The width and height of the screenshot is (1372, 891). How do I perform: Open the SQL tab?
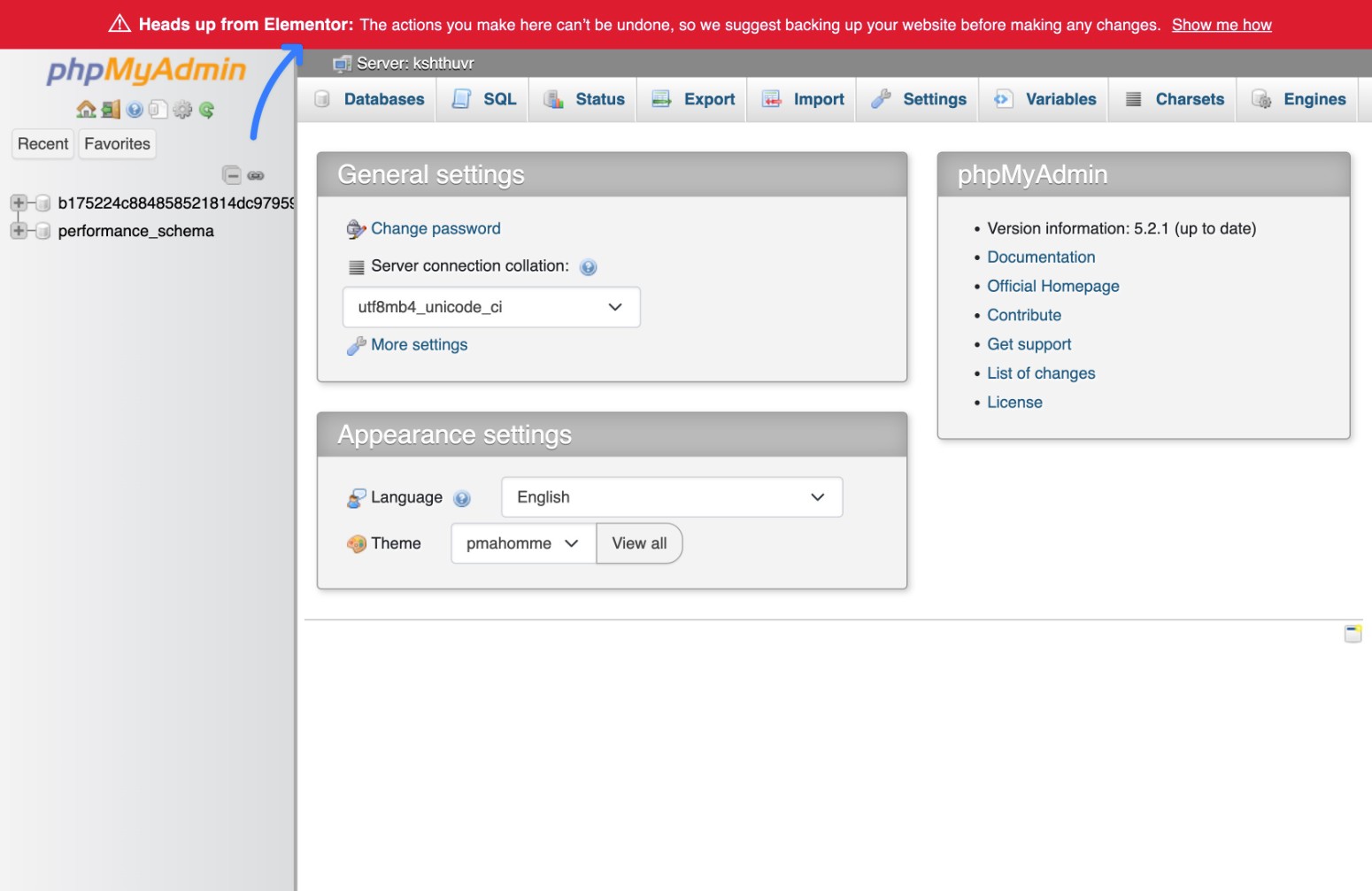coord(483,99)
